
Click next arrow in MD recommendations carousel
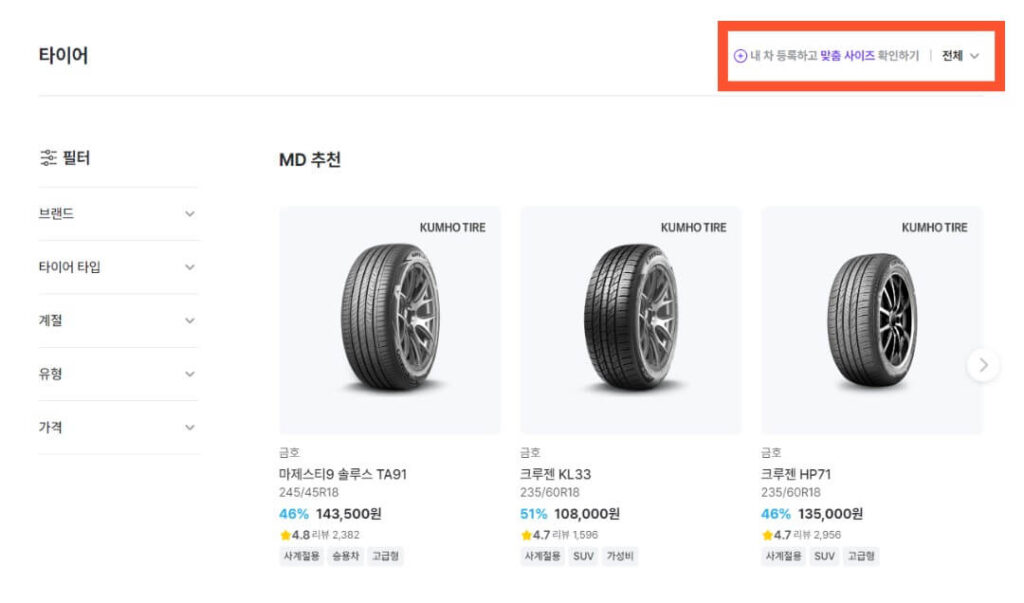[x=983, y=365]
